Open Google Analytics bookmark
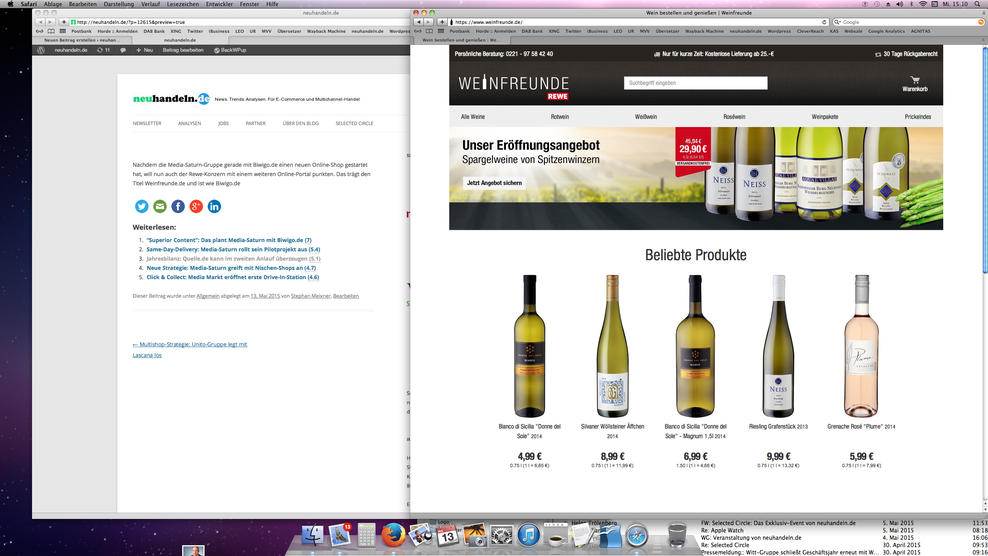The height and width of the screenshot is (556, 988). point(886,31)
